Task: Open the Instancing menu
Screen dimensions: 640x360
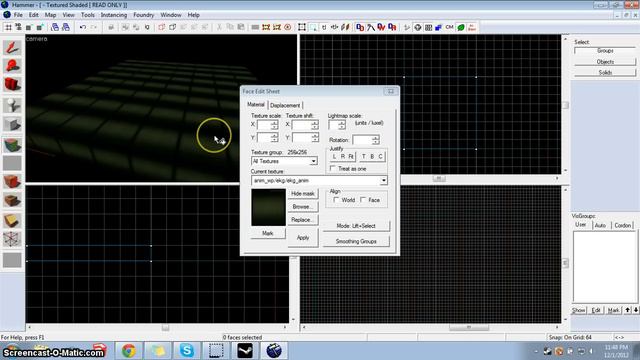Action: (x=114, y=15)
